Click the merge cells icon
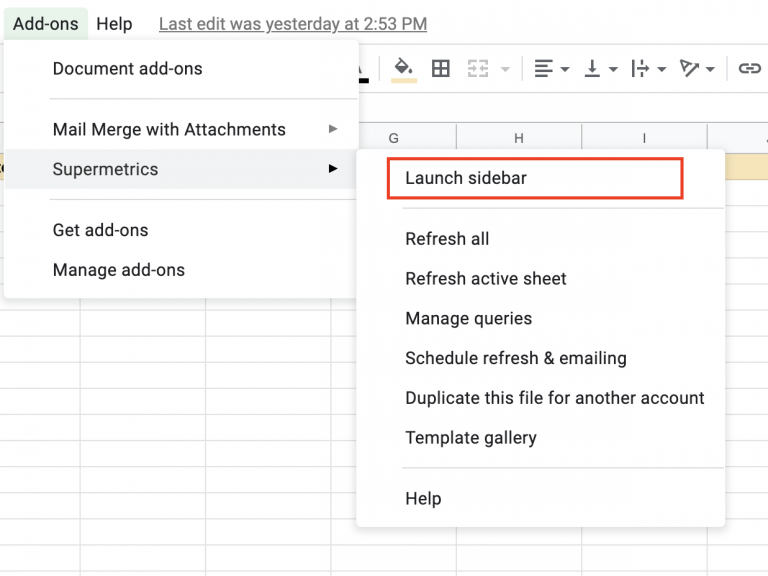 pos(478,68)
